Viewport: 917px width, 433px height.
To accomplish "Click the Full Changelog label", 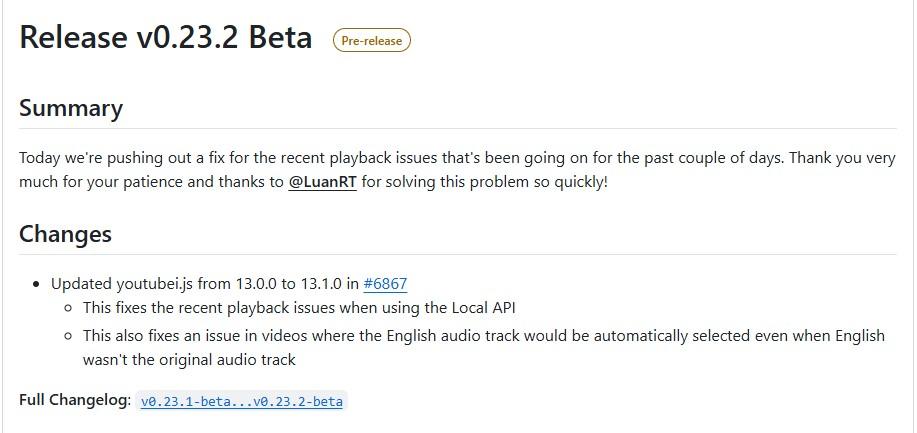I will (75, 400).
